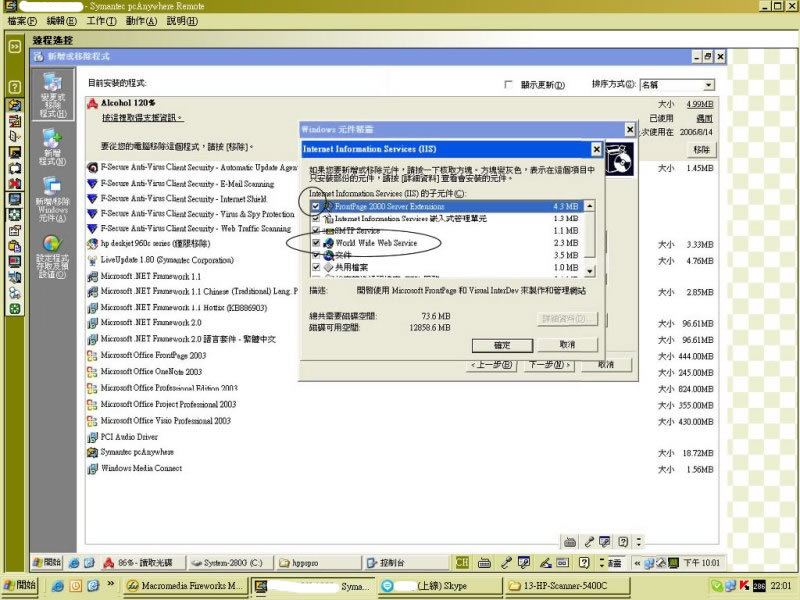800x600 pixels.
Task: Select PCI Audio Driver row
Action: pos(401,437)
